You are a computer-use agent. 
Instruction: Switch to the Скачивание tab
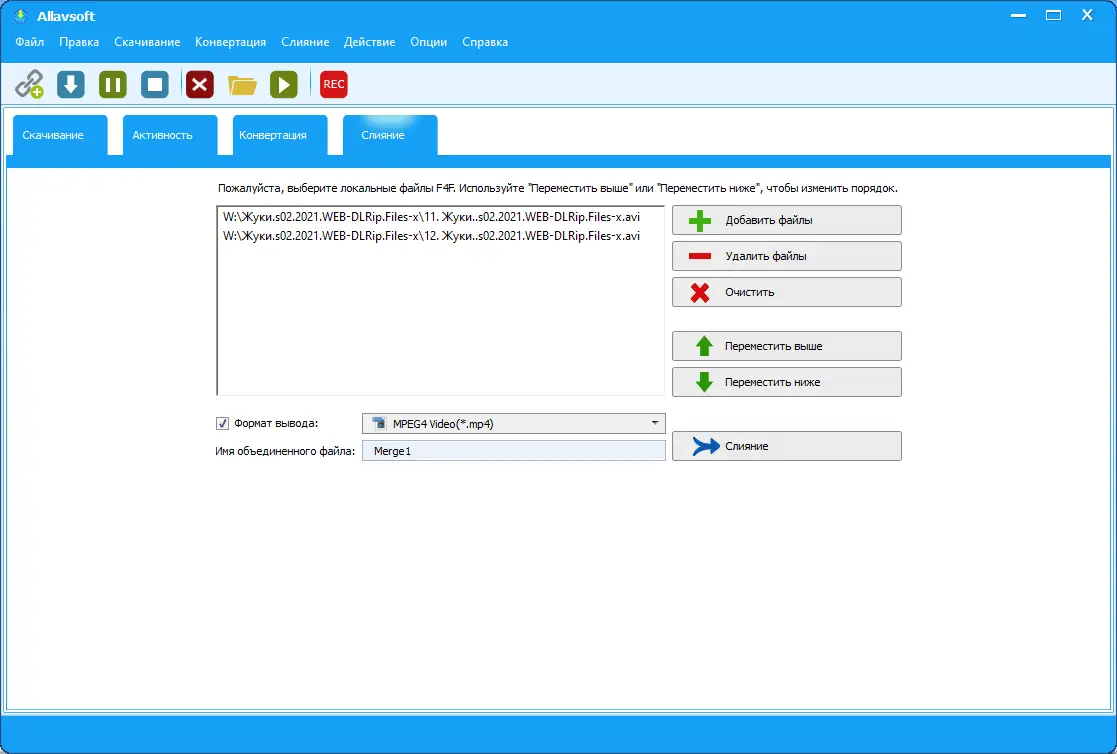pos(60,135)
